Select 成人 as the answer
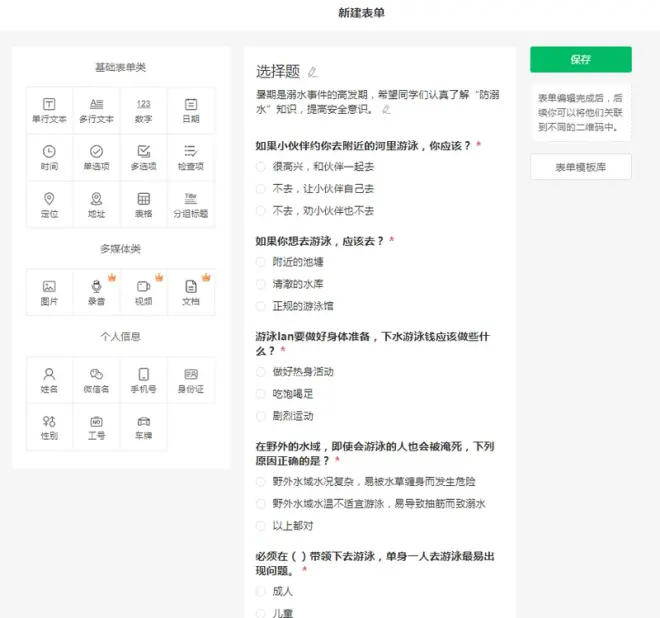Viewport: 660px width, 618px height. pyautogui.click(x=261, y=591)
